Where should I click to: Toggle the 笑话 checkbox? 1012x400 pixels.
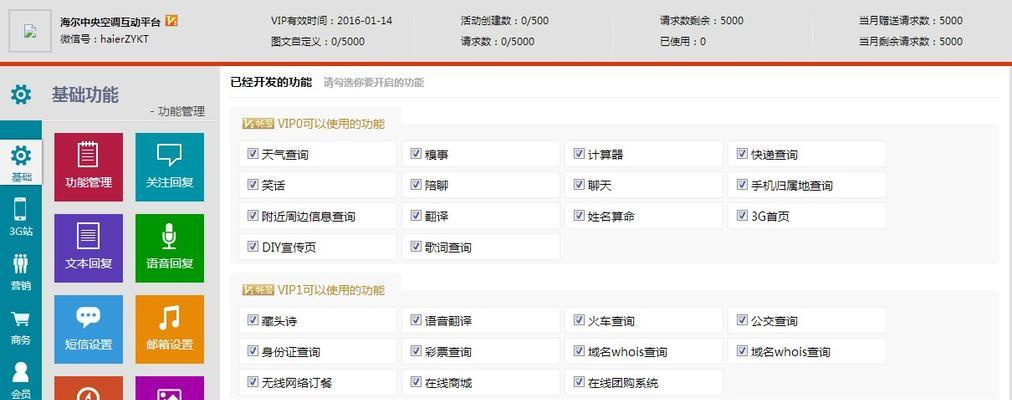252,185
